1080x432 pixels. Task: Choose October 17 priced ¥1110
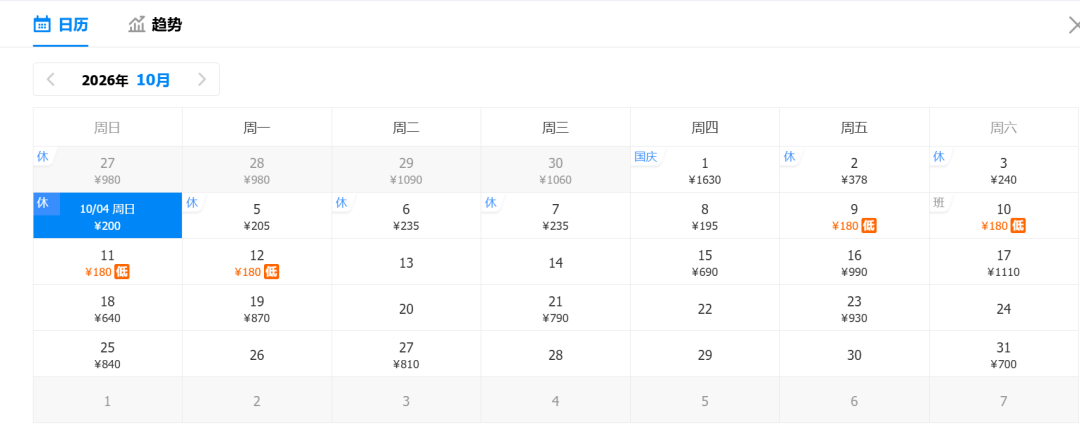[1004, 262]
